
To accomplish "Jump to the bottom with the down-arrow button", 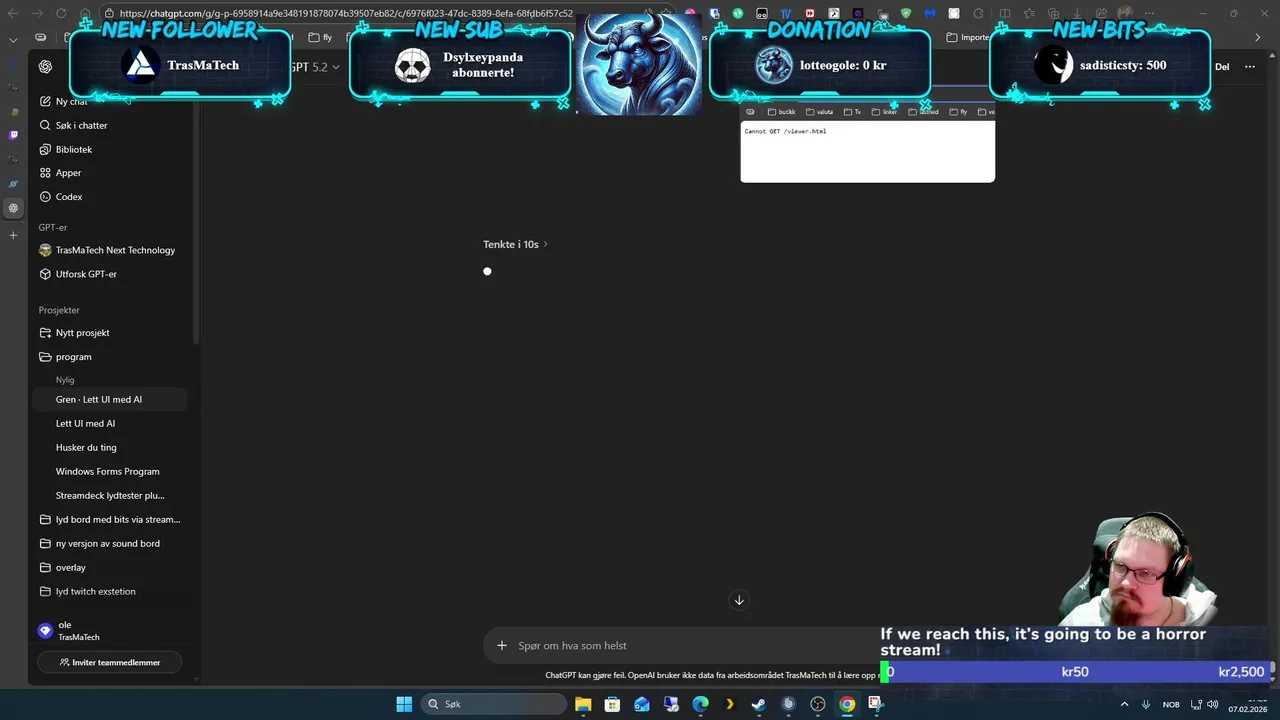I will pos(739,600).
